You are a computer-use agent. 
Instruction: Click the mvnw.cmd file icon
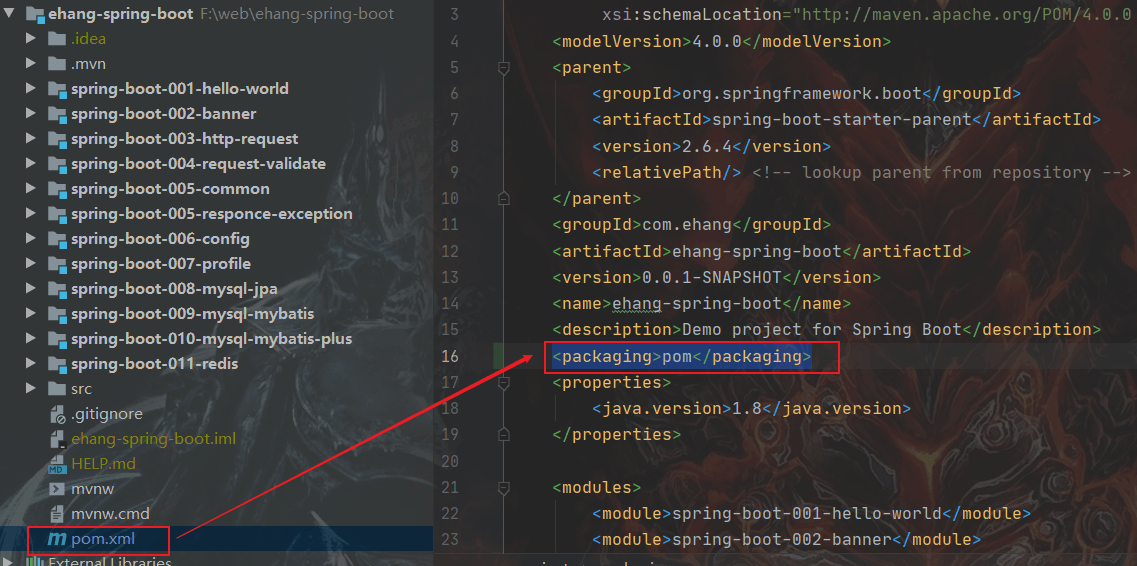pos(57,515)
